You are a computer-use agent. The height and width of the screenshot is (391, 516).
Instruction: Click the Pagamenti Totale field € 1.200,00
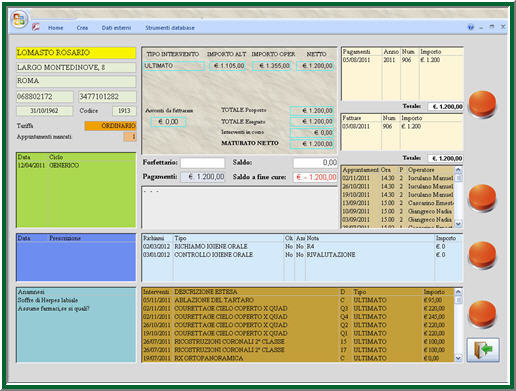pos(446,107)
